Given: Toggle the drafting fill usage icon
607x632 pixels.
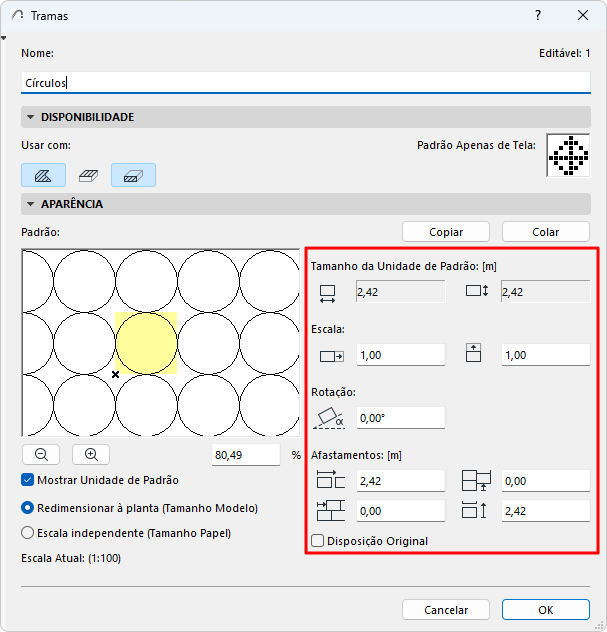Looking at the screenshot, I should (x=44, y=175).
